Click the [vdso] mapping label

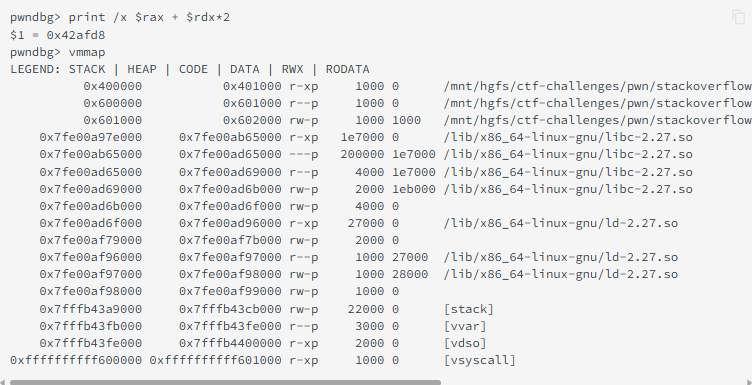[465, 343]
